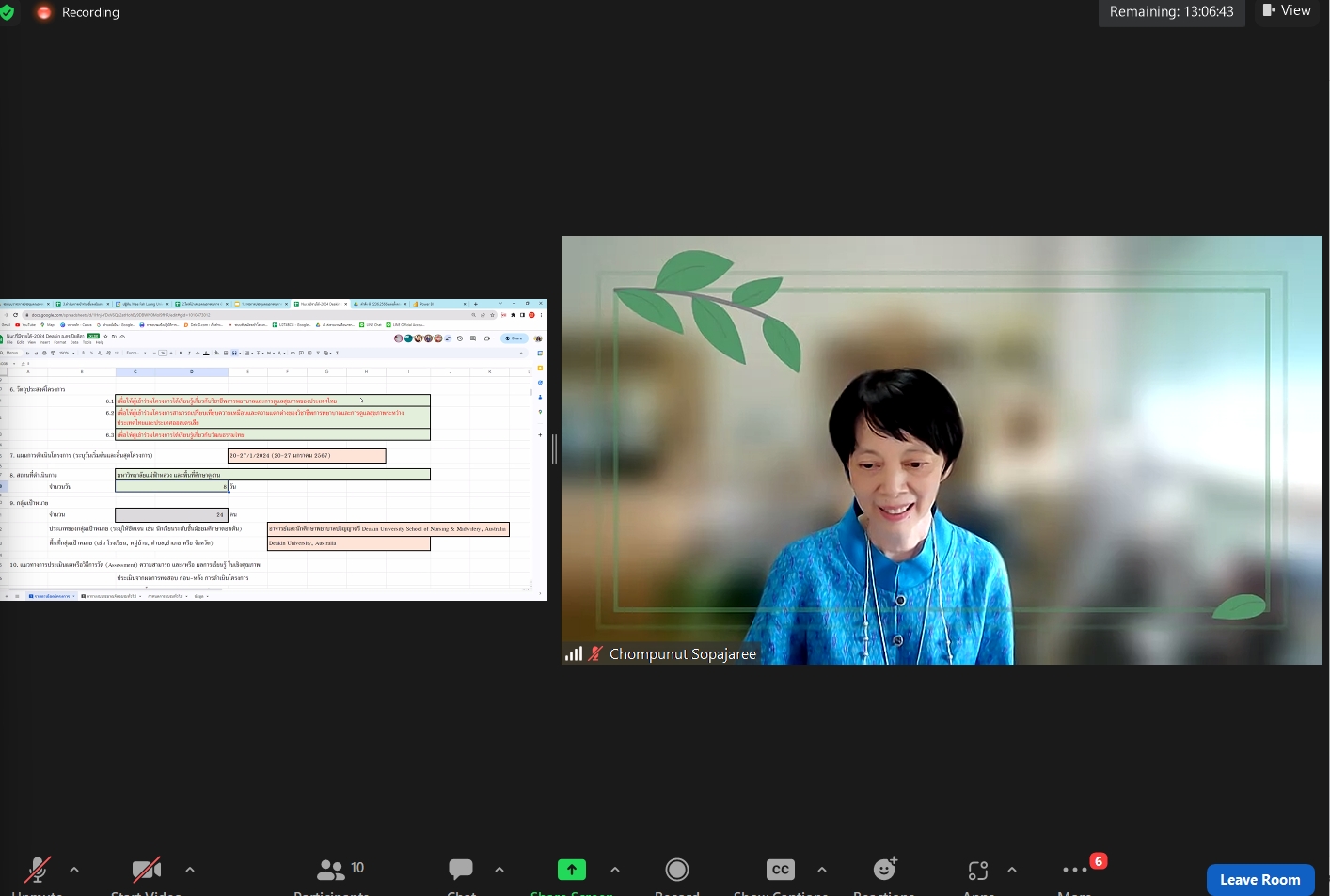This screenshot has width=1330, height=896.
Task: Open the More menu with badge 6
Action: coord(1075,870)
